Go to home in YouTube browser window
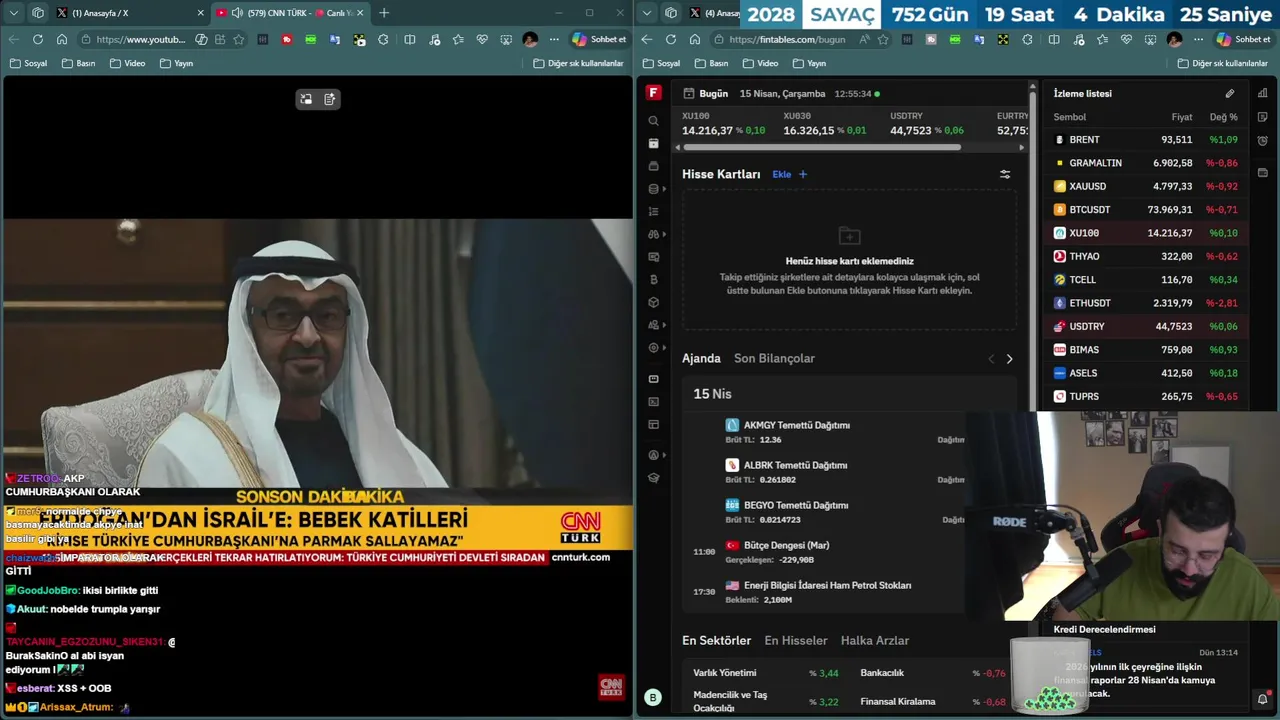The height and width of the screenshot is (720, 1280). click(x=61, y=39)
